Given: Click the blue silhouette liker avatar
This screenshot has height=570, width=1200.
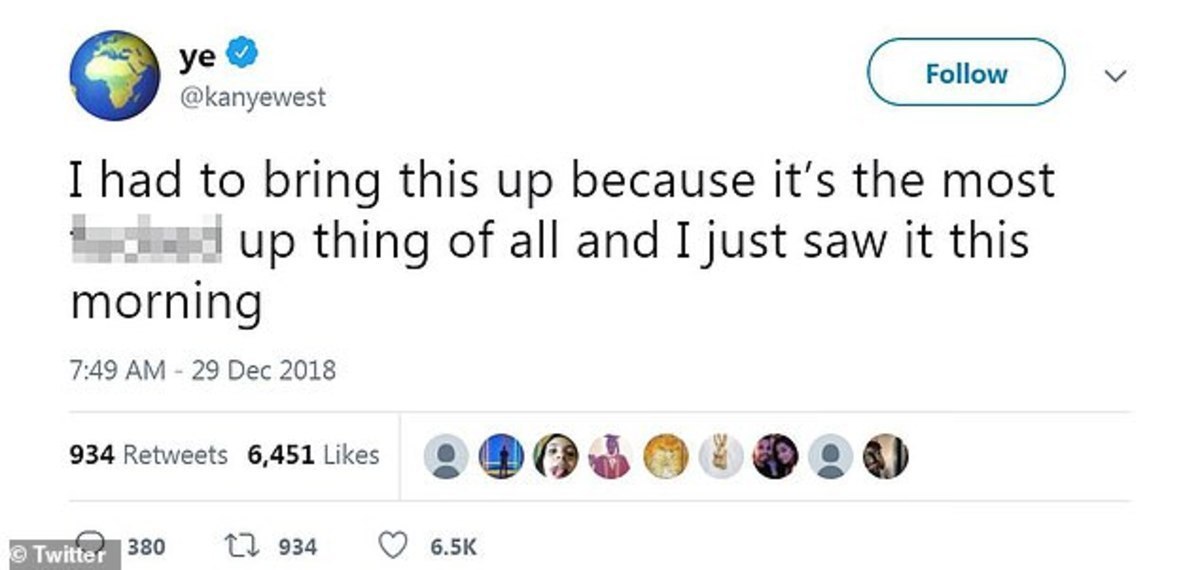Looking at the screenshot, I should tap(501, 456).
